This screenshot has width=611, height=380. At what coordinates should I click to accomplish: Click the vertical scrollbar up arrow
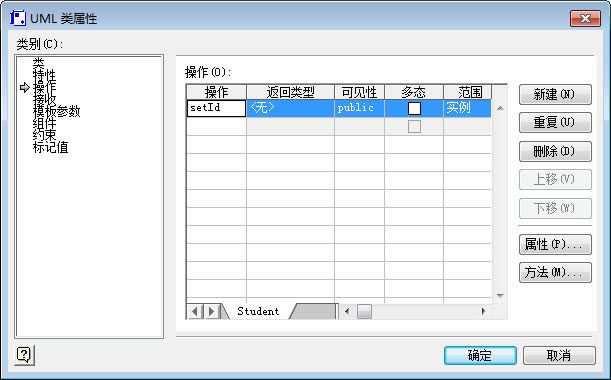pos(500,108)
